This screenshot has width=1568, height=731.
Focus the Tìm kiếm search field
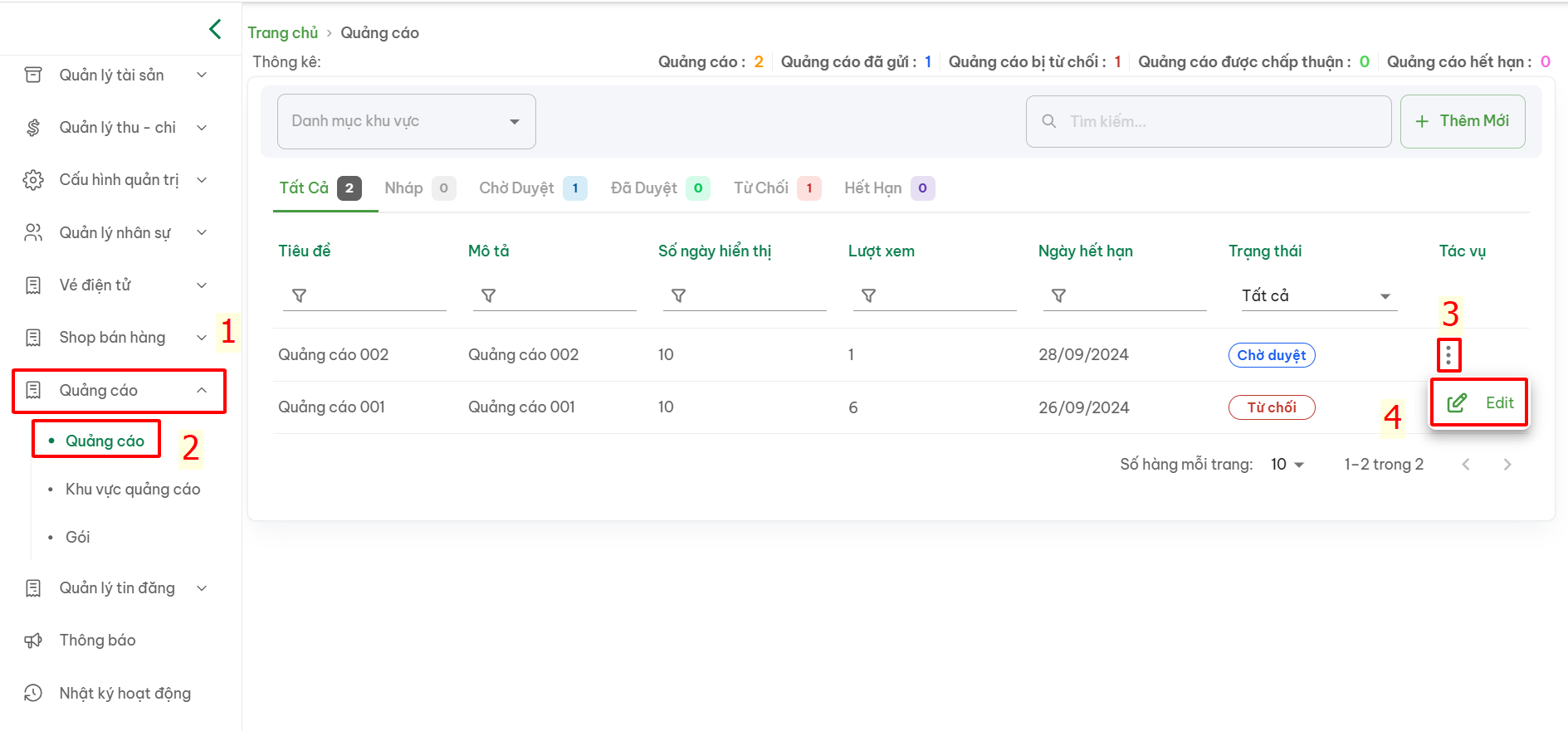coord(1209,121)
